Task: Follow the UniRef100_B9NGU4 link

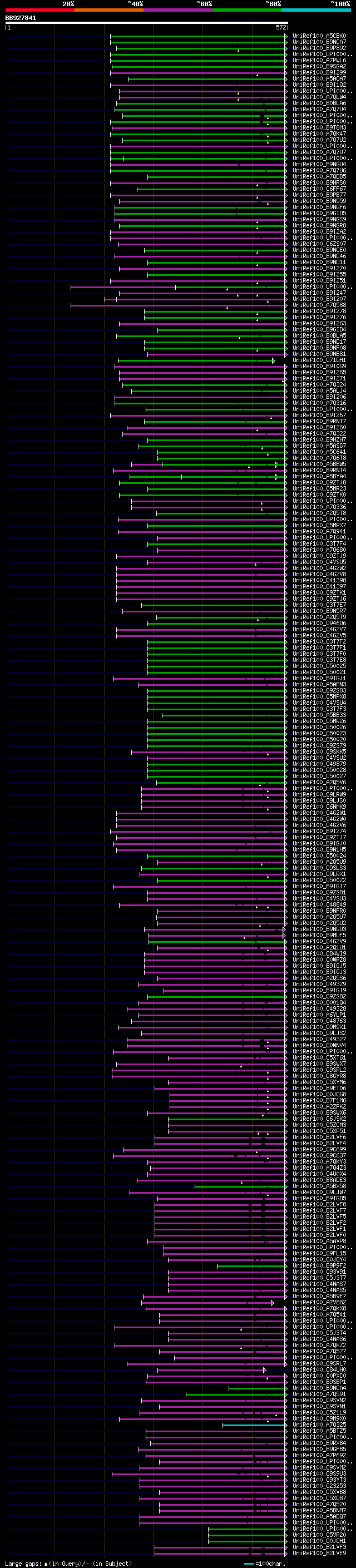Action: [x=319, y=164]
